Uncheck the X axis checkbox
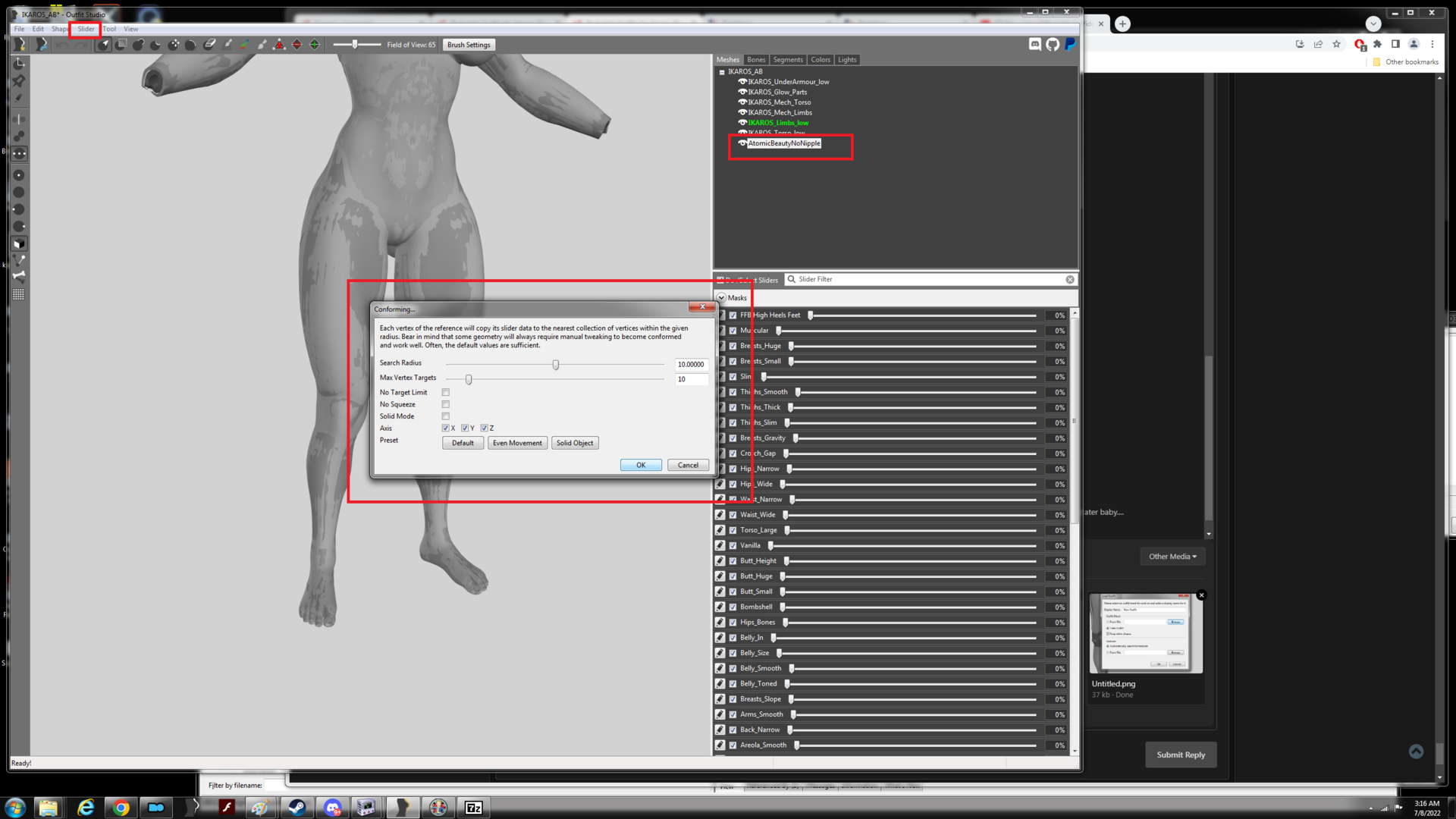1456x819 pixels. tap(446, 428)
